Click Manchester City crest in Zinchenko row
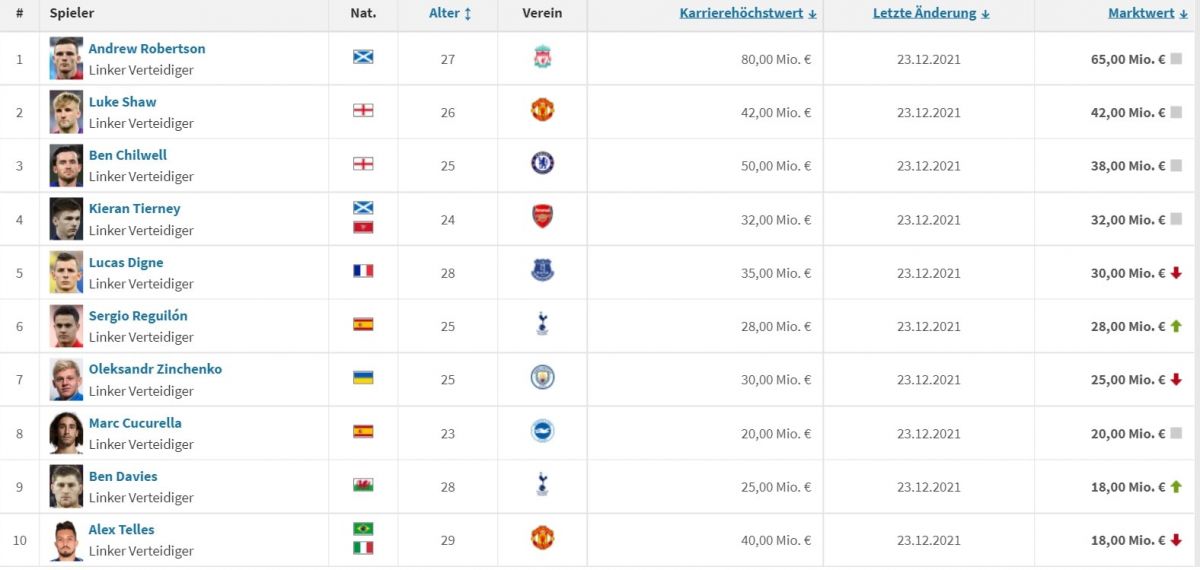Screen dimensions: 1200x570 tap(542, 378)
